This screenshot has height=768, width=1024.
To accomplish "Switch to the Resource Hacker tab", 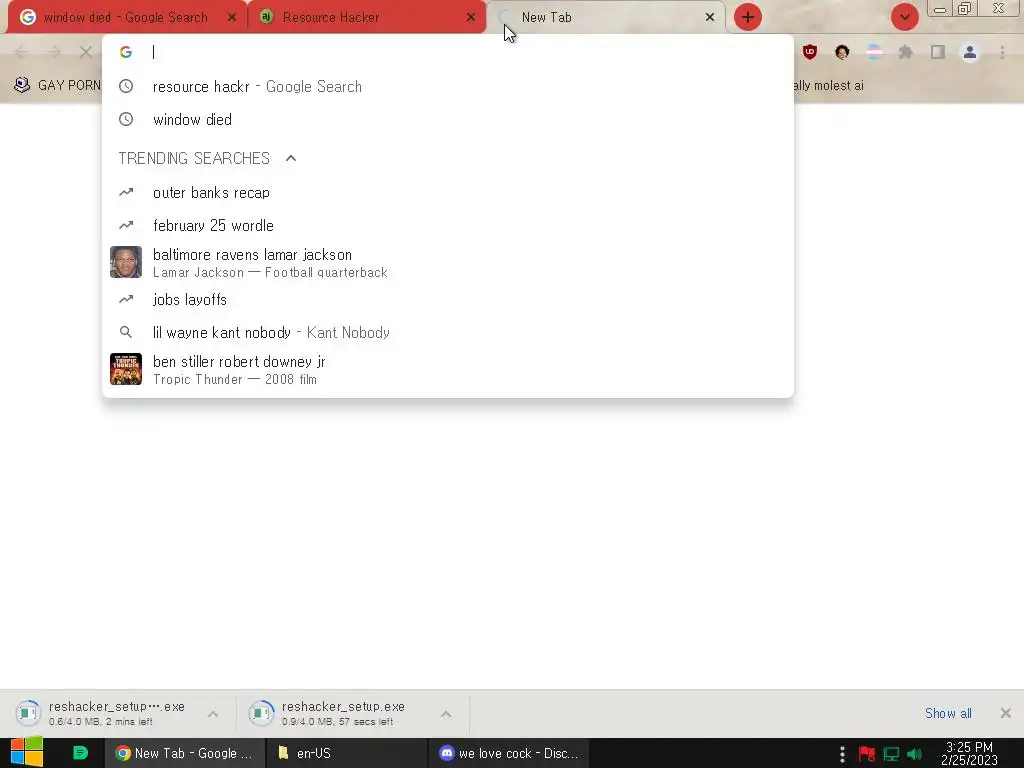I will [x=366, y=18].
